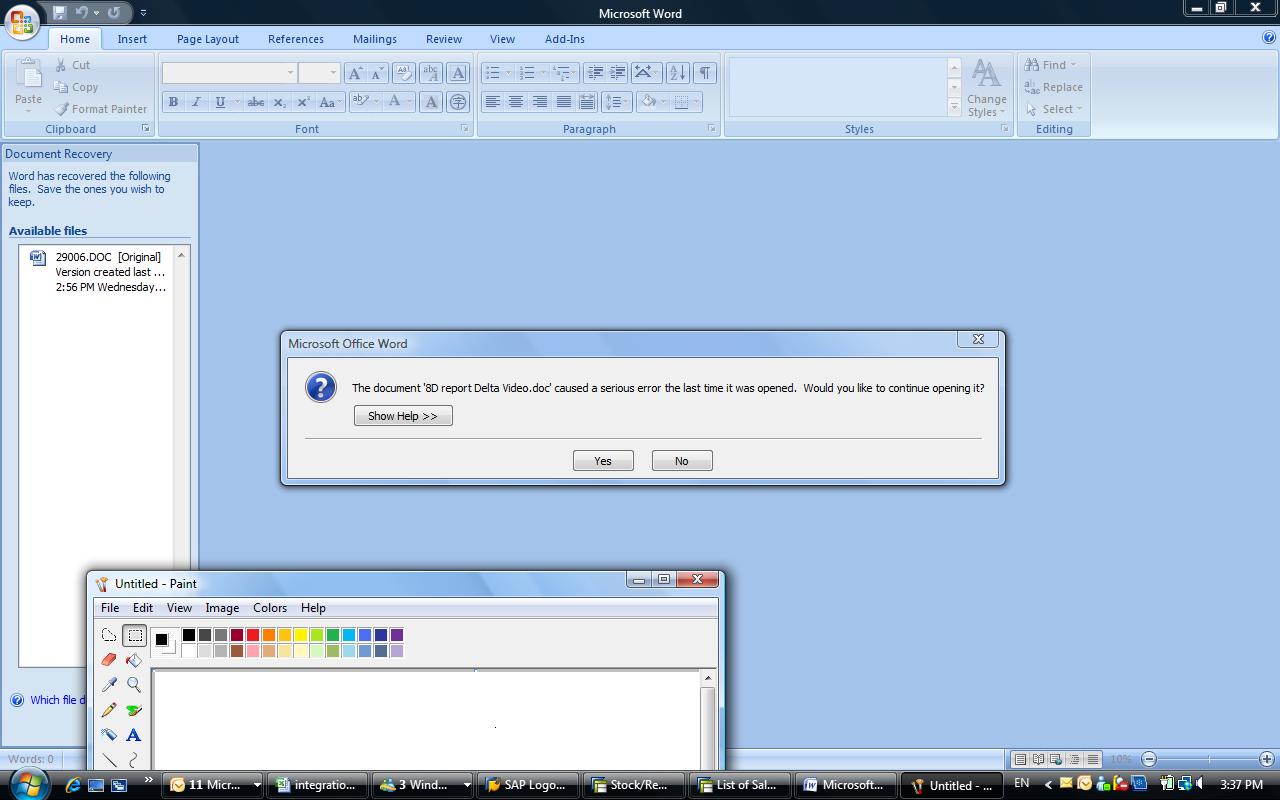Choose the Free-Form Select tool
This screenshot has width=1280, height=800.
(109, 635)
